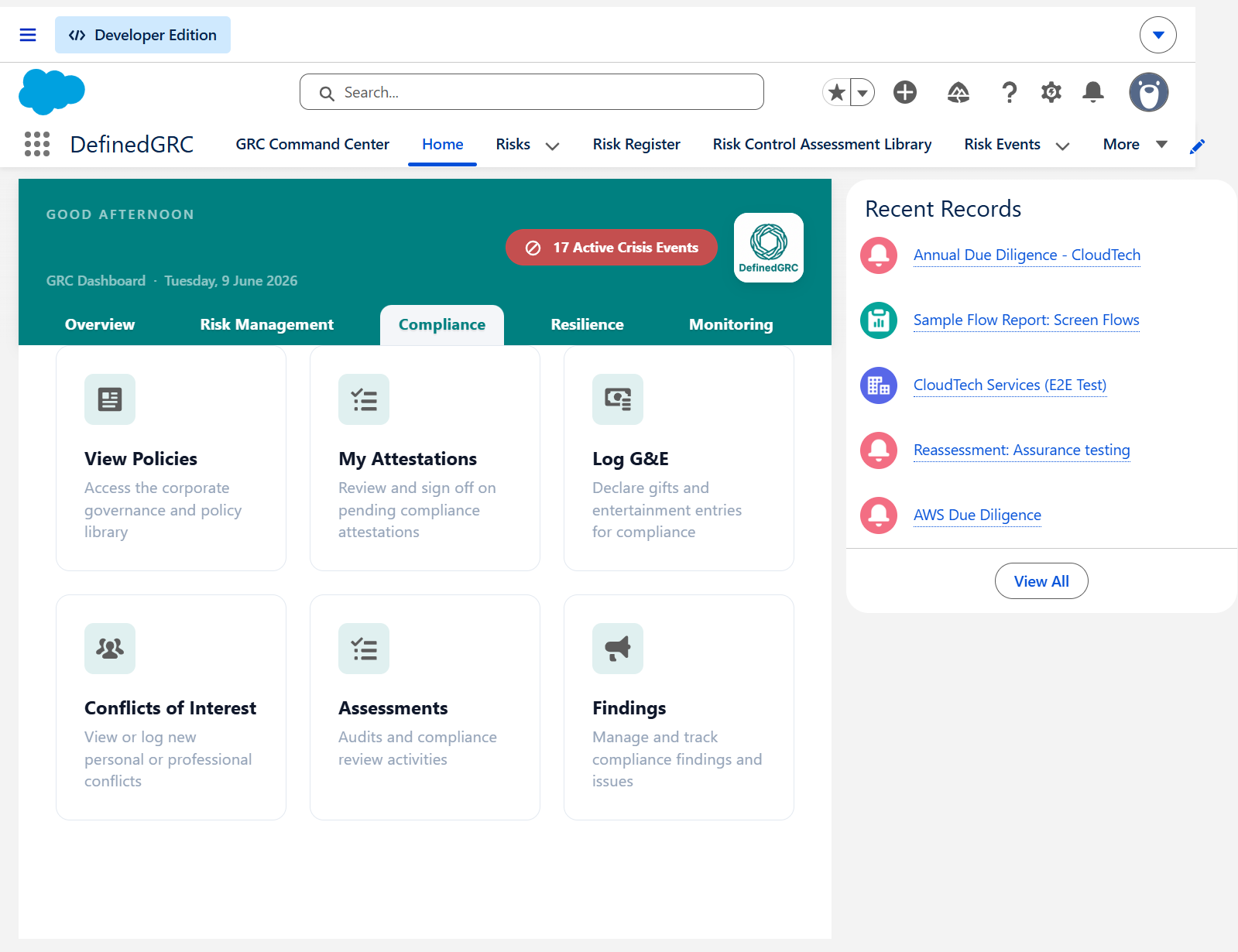Screen dimensions: 1238x952
Task: Open Annual Due Diligence - CloudTech link
Action: click(1027, 255)
